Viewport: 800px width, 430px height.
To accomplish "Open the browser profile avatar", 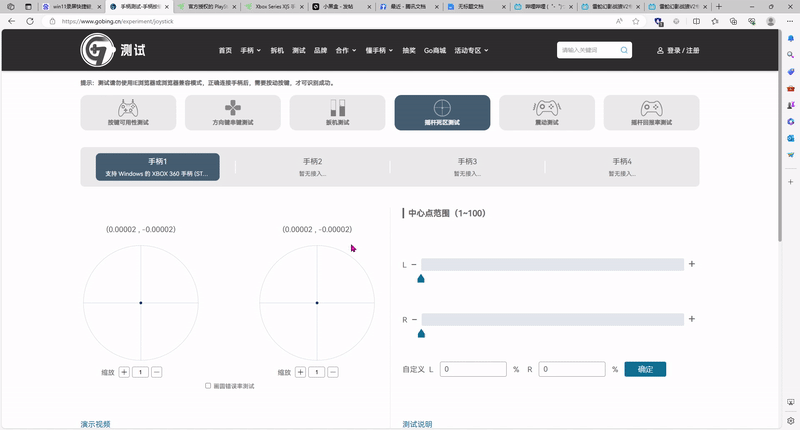I will point(770,21).
